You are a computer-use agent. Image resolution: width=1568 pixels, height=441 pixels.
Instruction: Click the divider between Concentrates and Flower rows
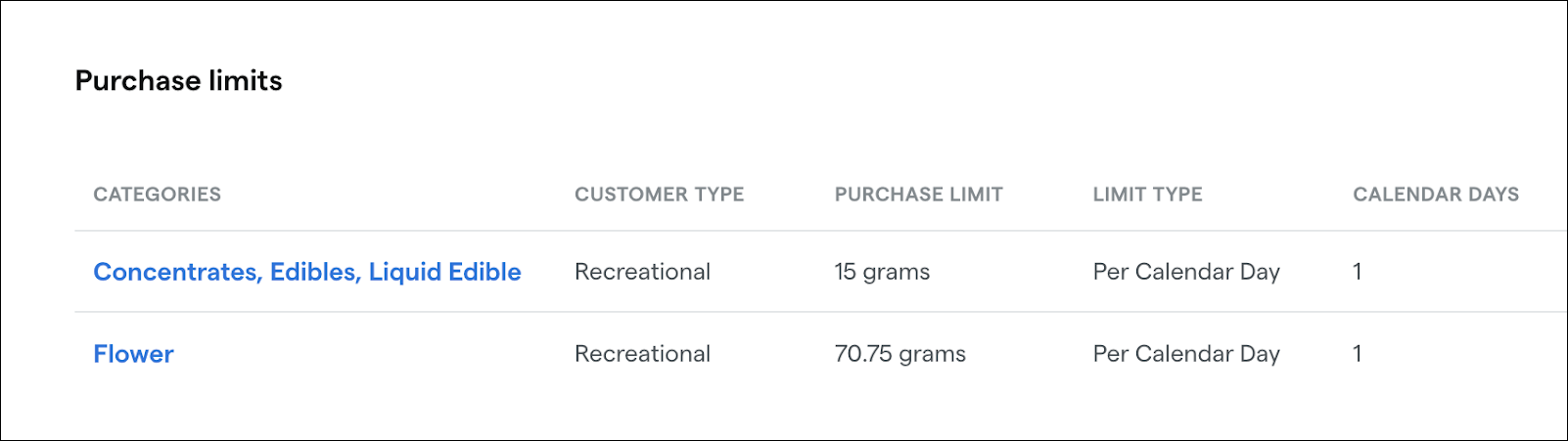[783, 313]
